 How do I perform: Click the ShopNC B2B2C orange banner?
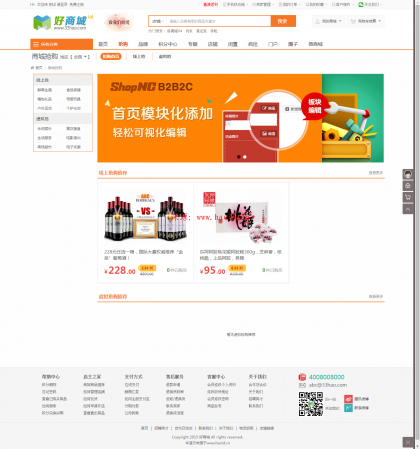[x=240, y=118]
